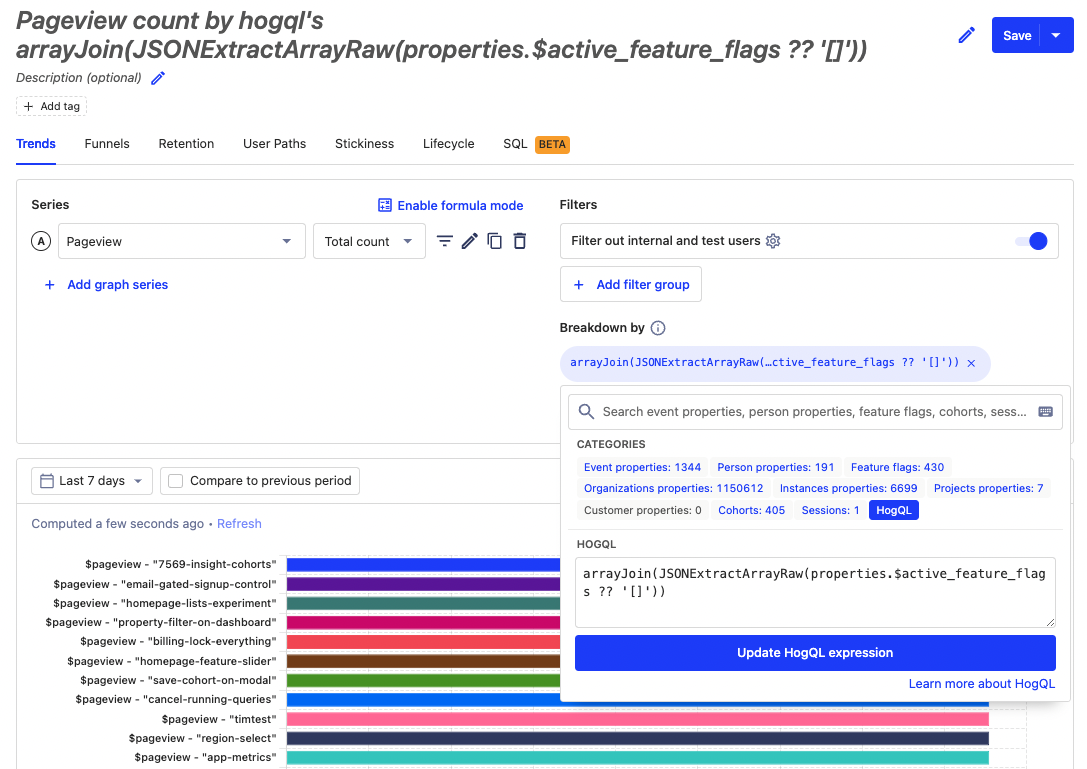The height and width of the screenshot is (769, 1087).
Task: Click into HogQL expression textarea
Action: (x=815, y=592)
